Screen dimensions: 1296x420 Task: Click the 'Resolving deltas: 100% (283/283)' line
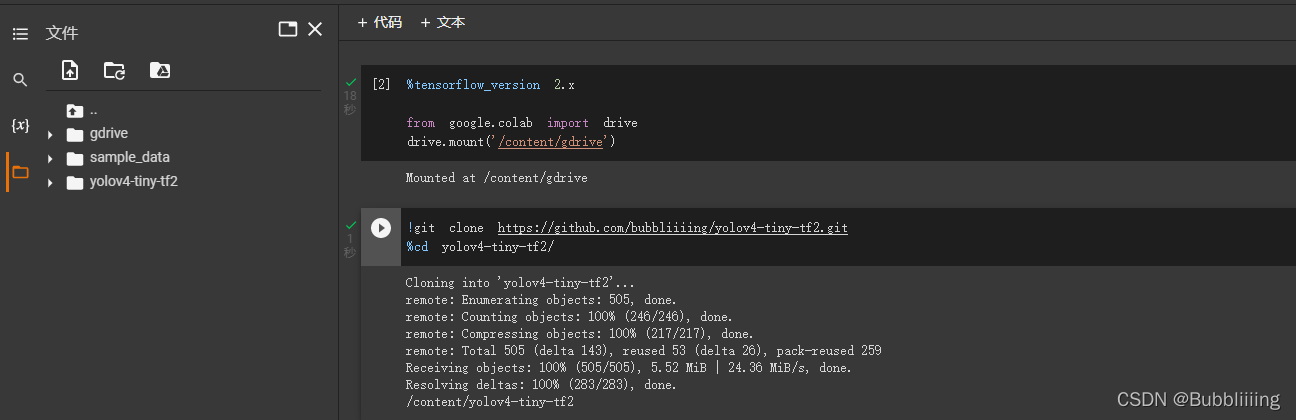point(541,385)
